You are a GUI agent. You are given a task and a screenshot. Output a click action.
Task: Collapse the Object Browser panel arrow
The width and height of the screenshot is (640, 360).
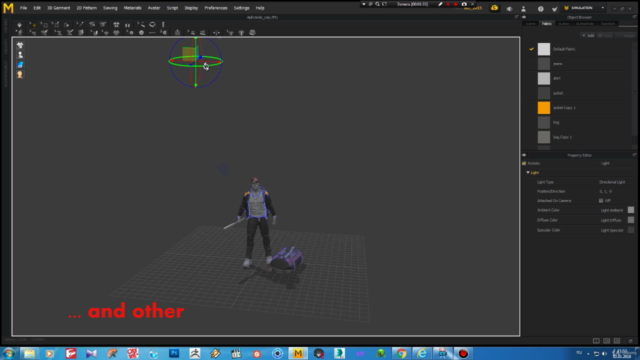524,17
